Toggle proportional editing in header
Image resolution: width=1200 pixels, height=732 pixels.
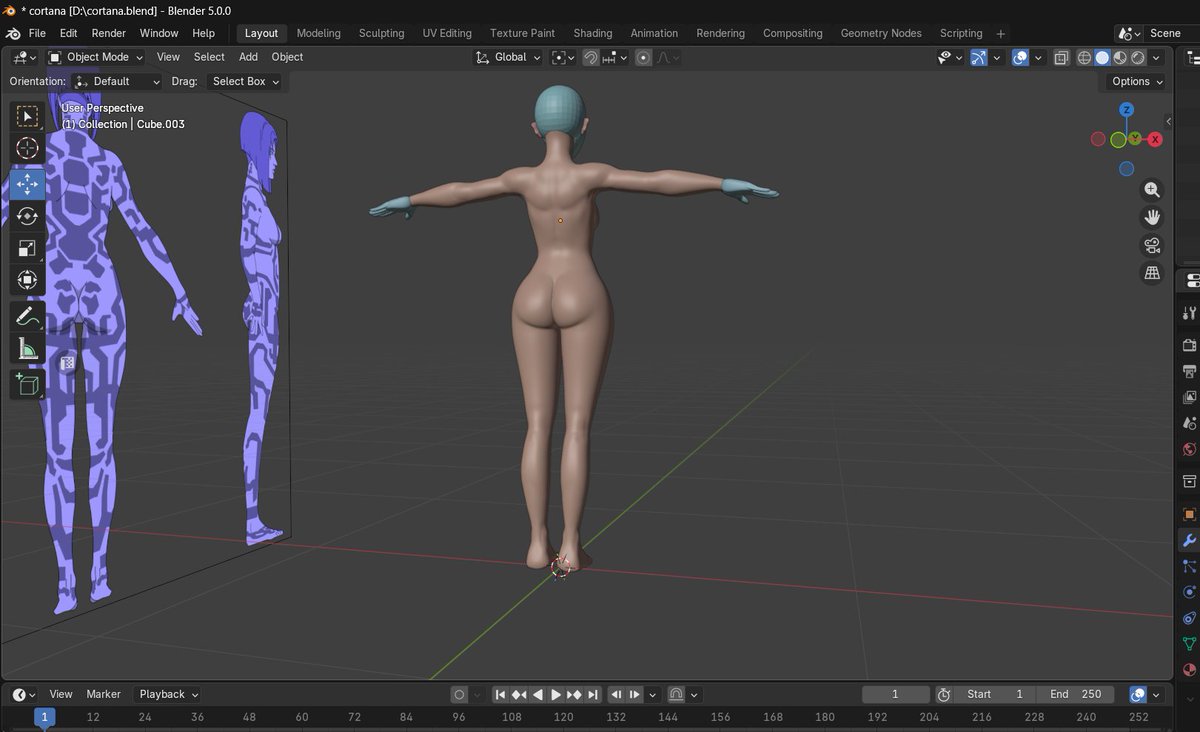point(642,57)
